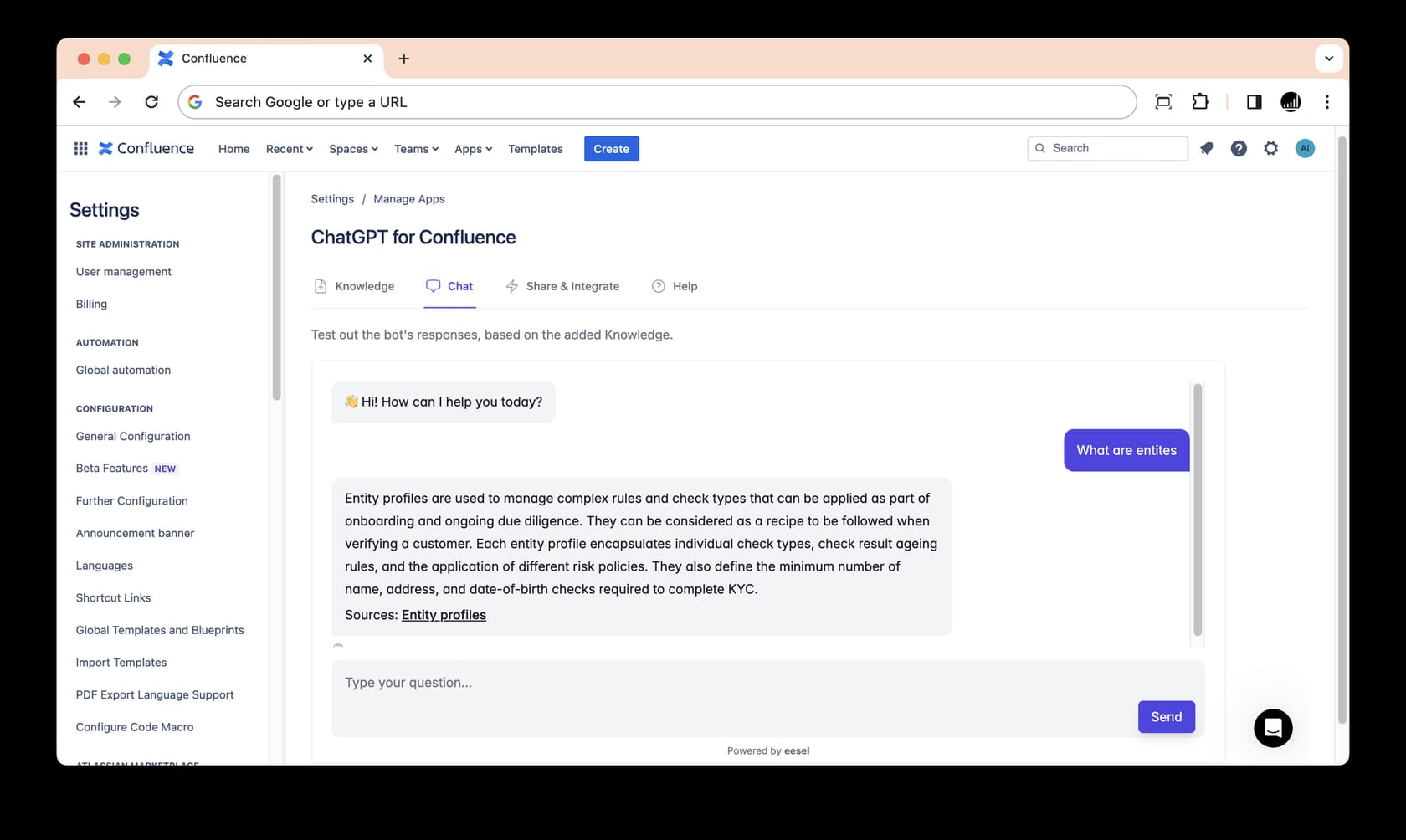Open the Entity profiles source link

444,615
